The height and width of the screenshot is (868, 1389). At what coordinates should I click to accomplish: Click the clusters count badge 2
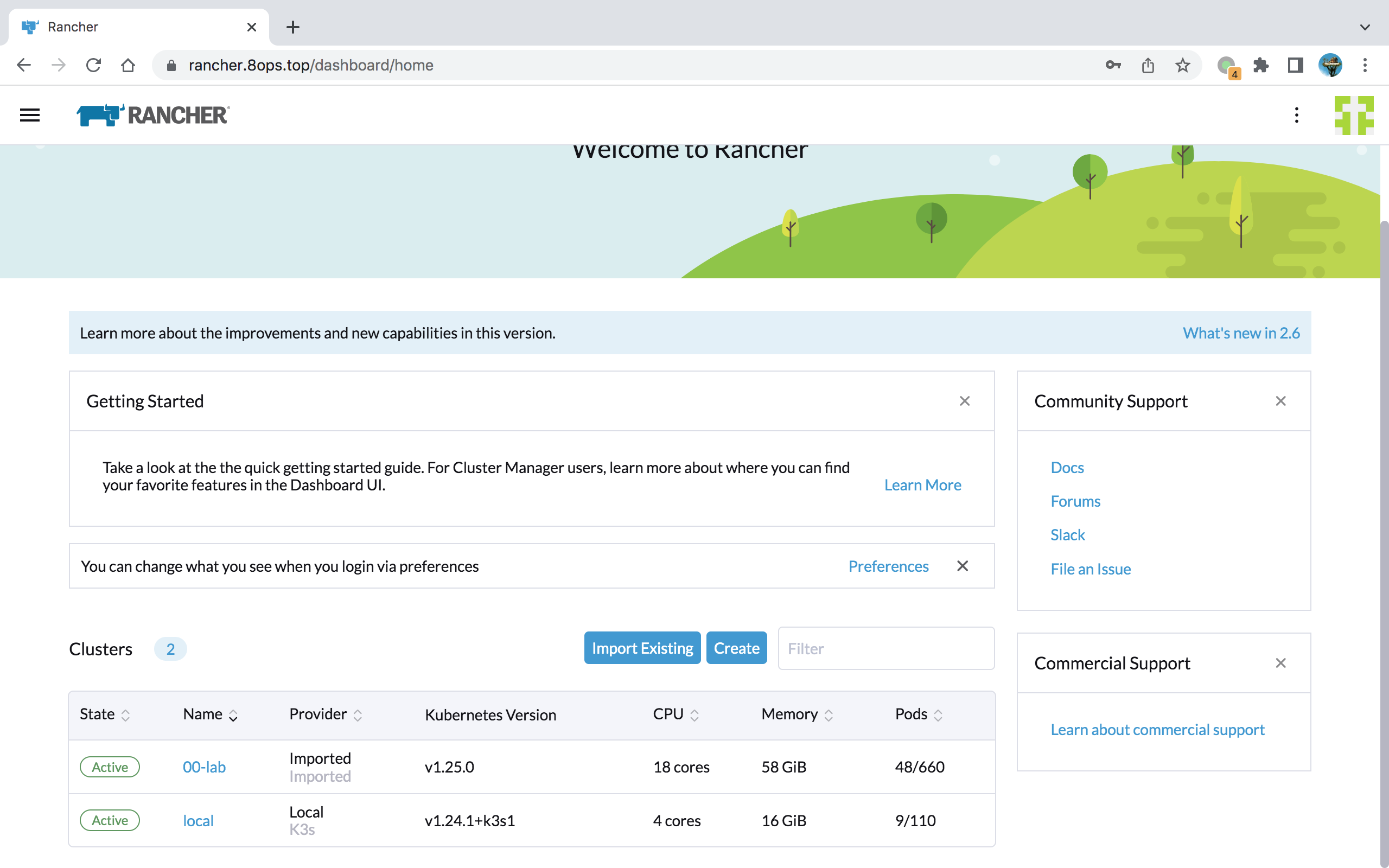tap(170, 649)
